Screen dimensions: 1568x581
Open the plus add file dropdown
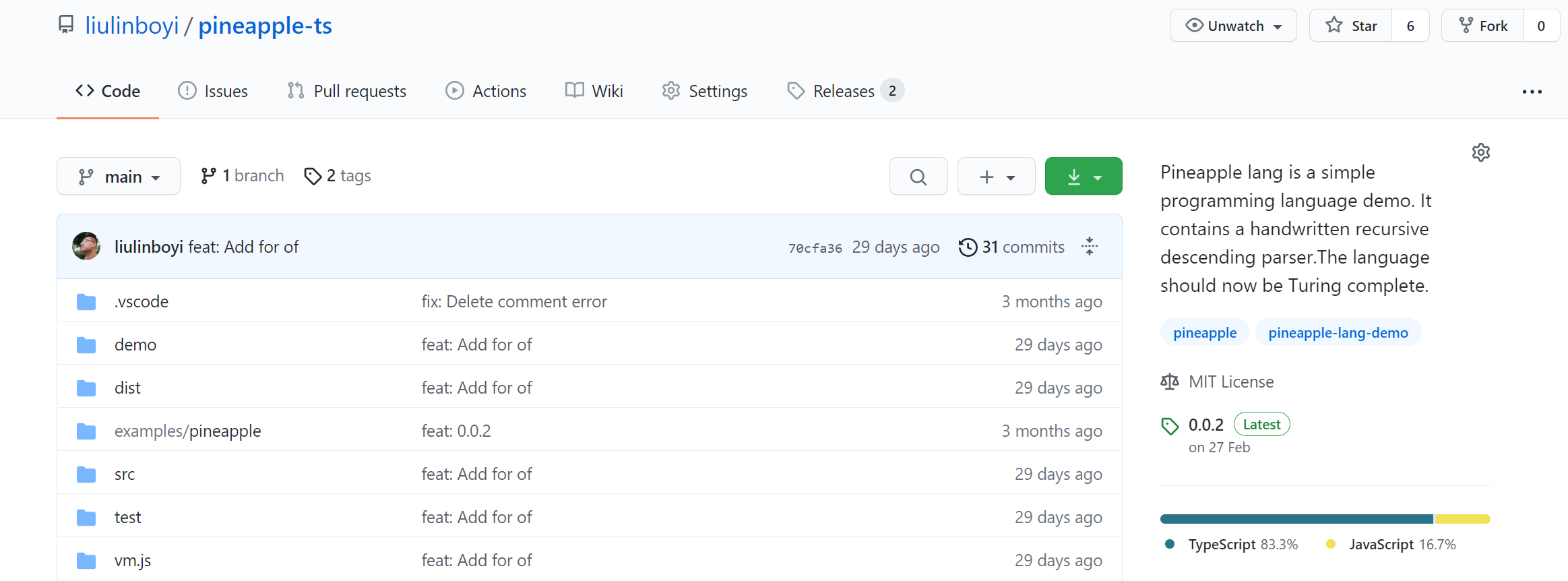(997, 176)
